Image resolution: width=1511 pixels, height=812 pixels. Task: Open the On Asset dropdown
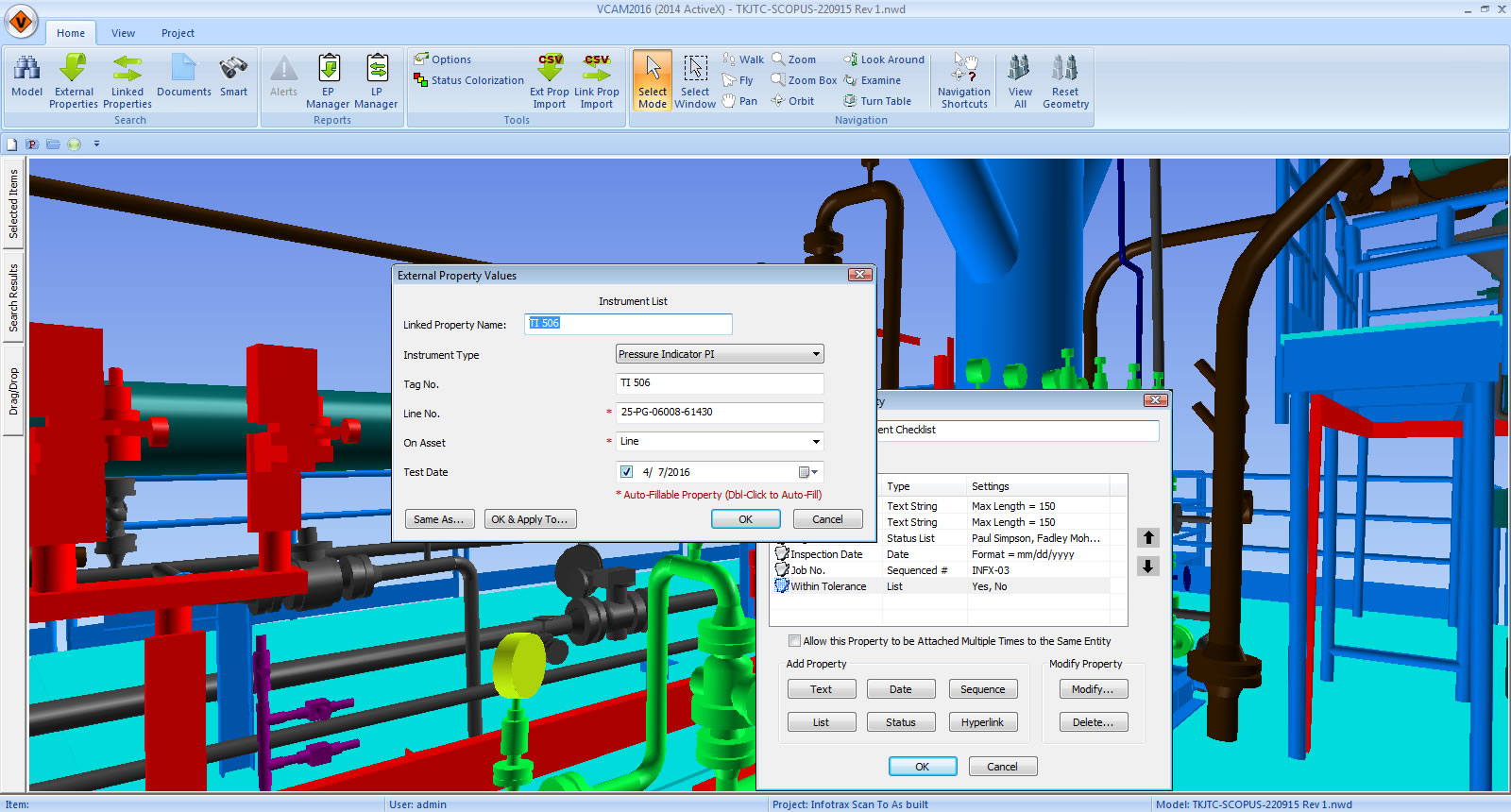tap(816, 442)
